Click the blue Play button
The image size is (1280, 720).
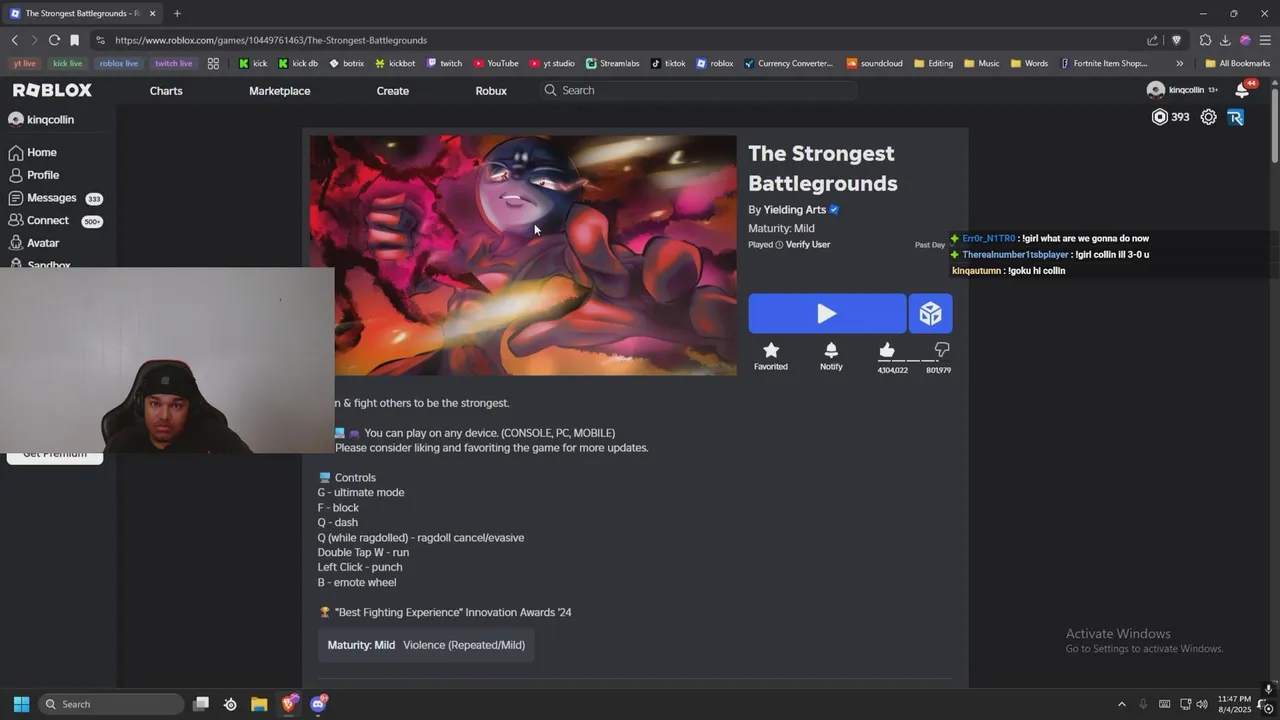tap(827, 314)
